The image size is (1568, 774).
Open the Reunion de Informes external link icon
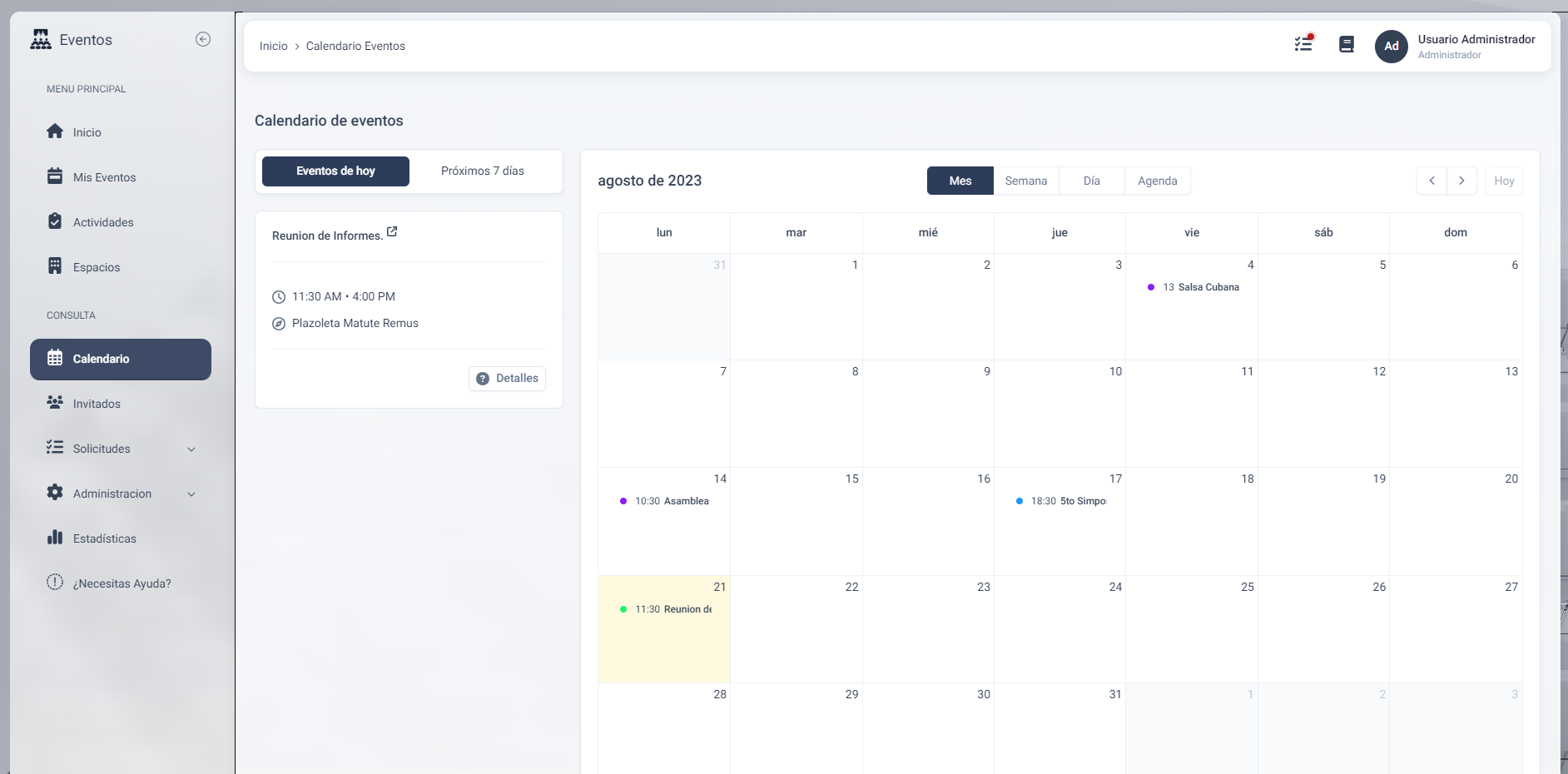(x=393, y=231)
